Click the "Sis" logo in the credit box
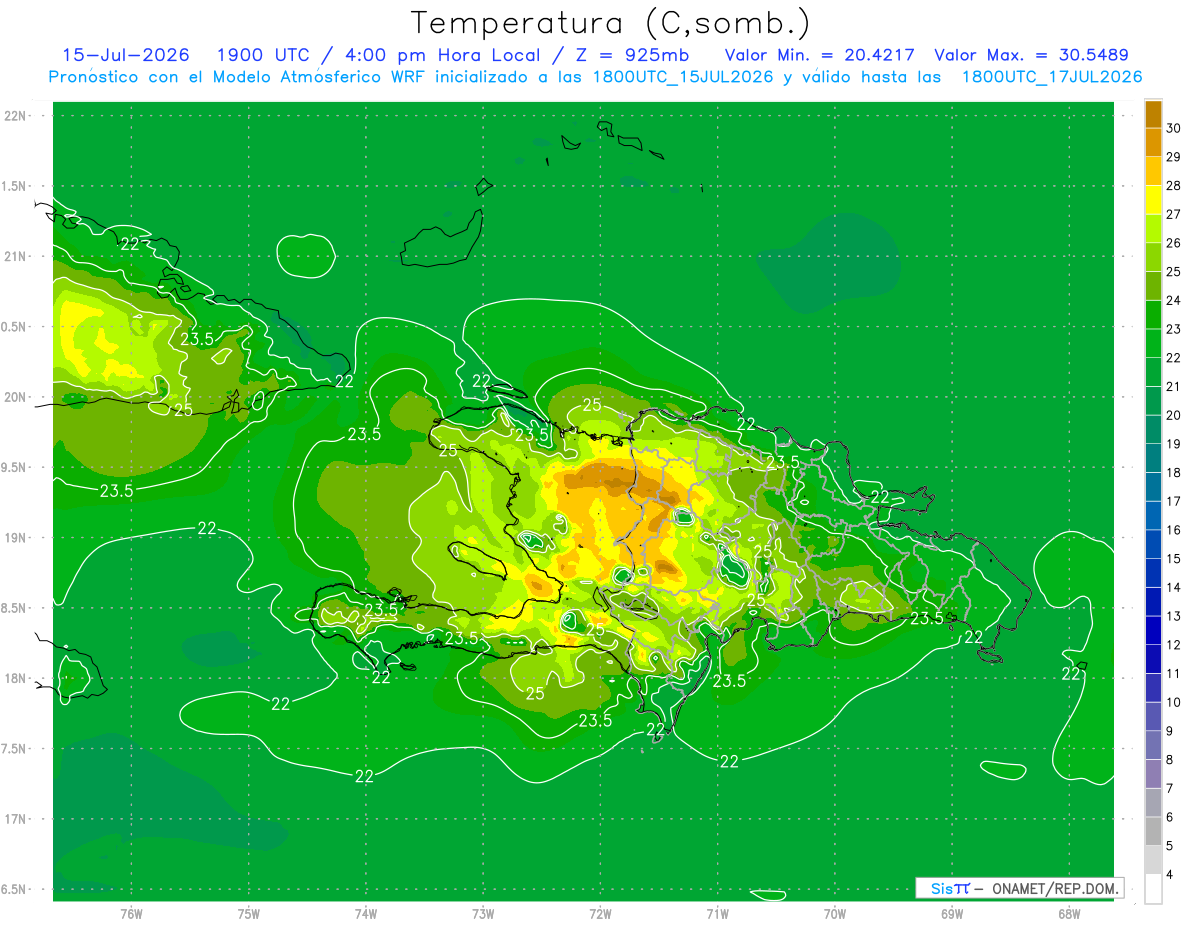Viewport: 1200px width, 927px height. [x=944, y=888]
